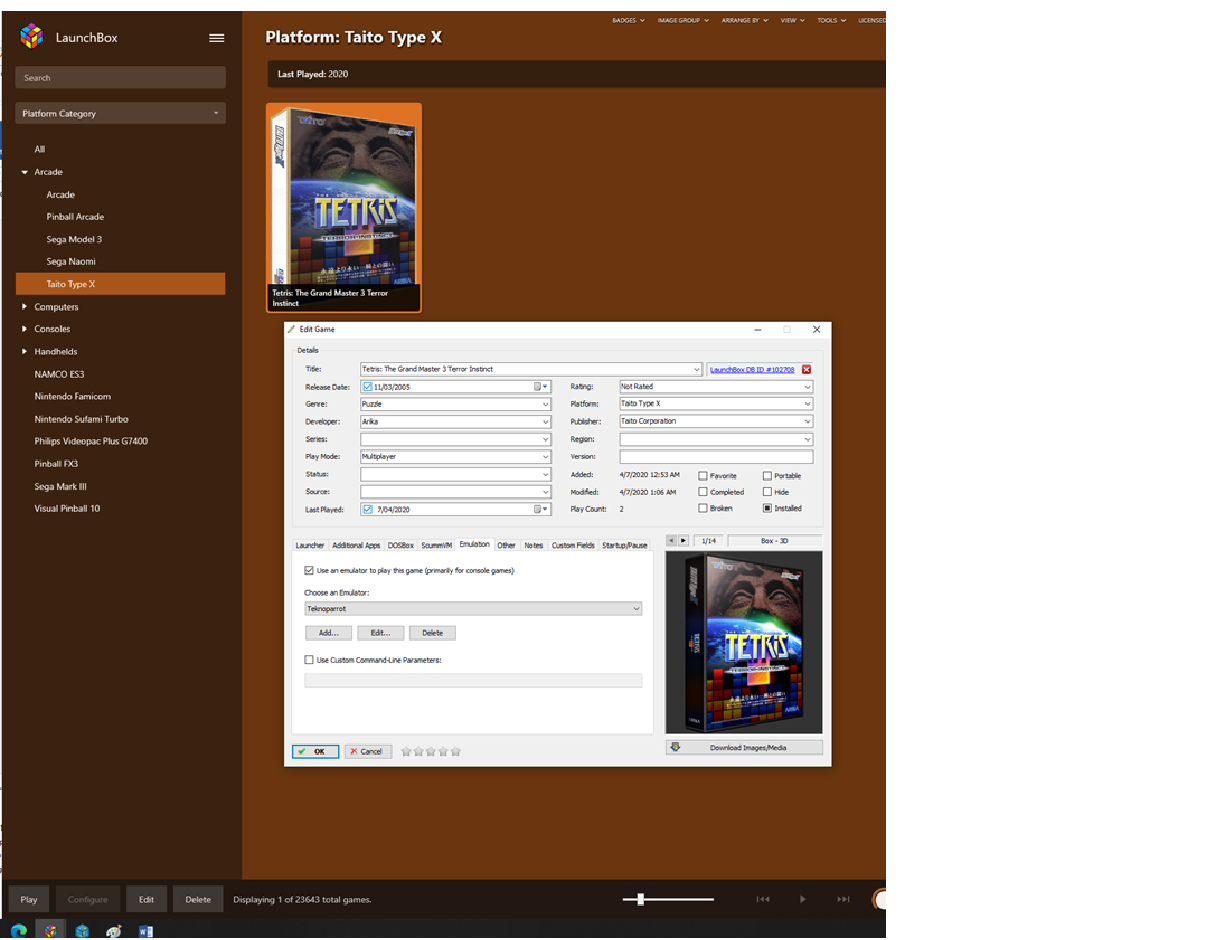Viewport: 1227px width, 940px height.
Task: Click the LaunchBox cube logo
Action: click(x=32, y=37)
